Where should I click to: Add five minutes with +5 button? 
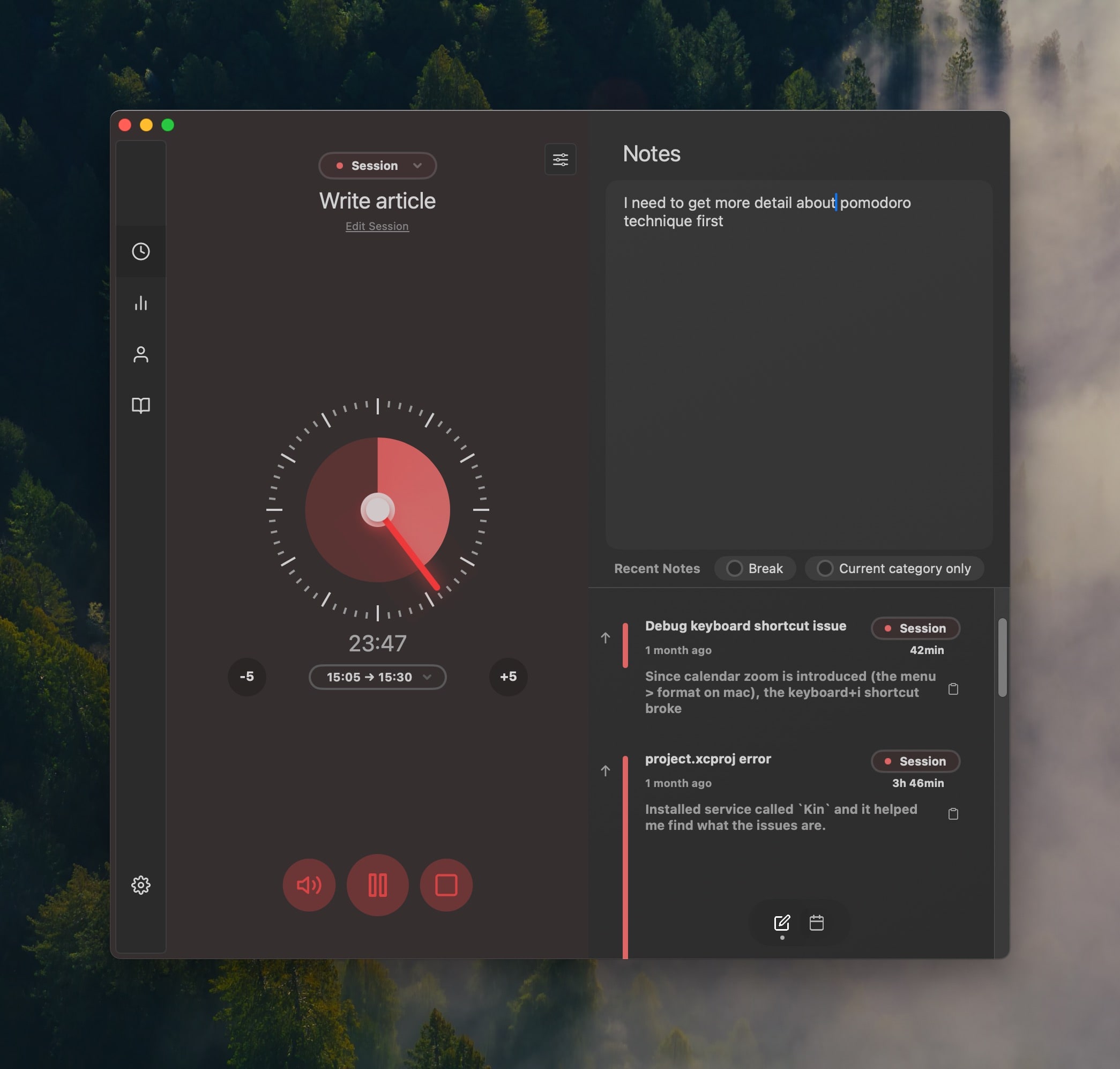point(508,677)
